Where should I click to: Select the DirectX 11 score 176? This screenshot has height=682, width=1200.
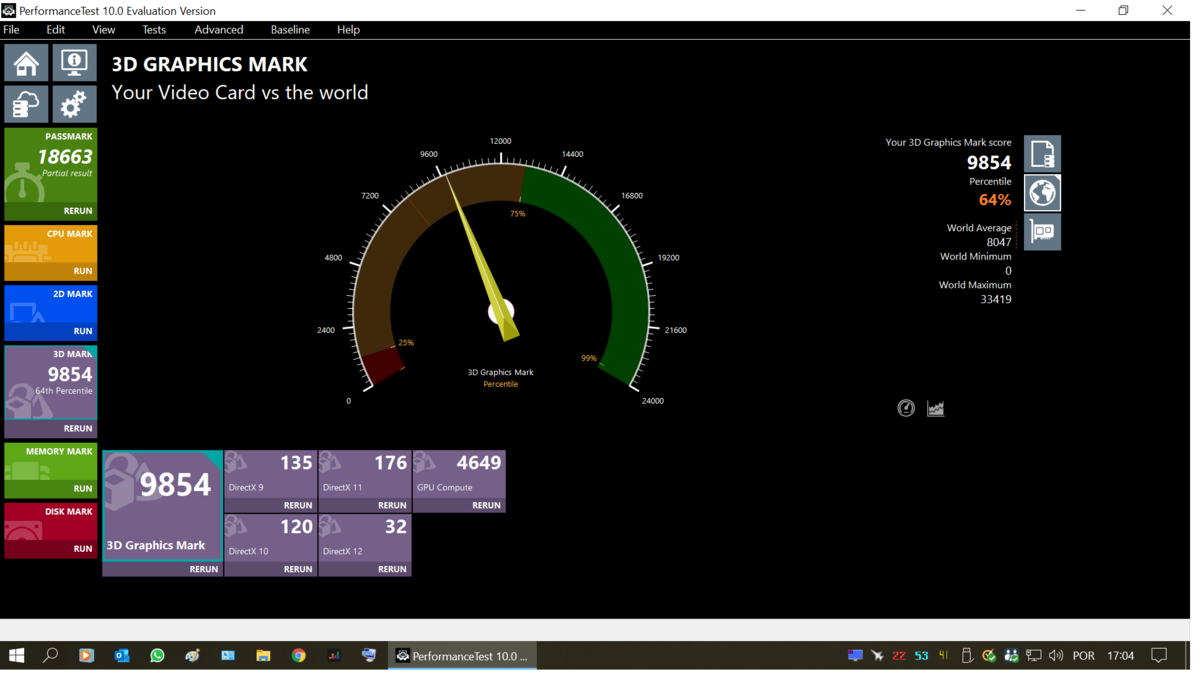[390, 463]
